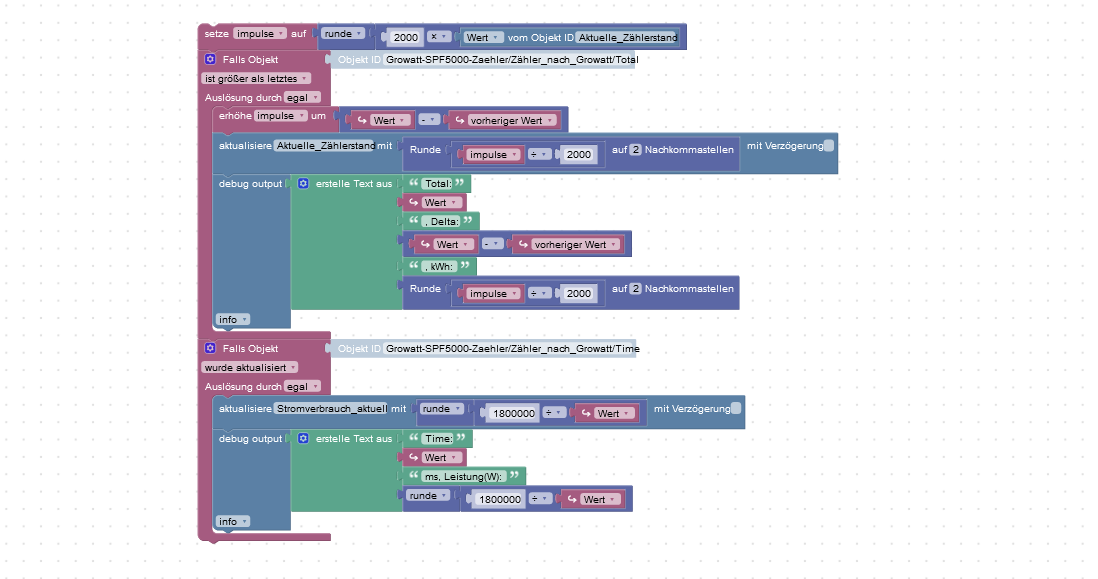Edit 1800000 below ms, Leistung(W): text
The width and height of the screenshot is (1098, 579).
499,499
